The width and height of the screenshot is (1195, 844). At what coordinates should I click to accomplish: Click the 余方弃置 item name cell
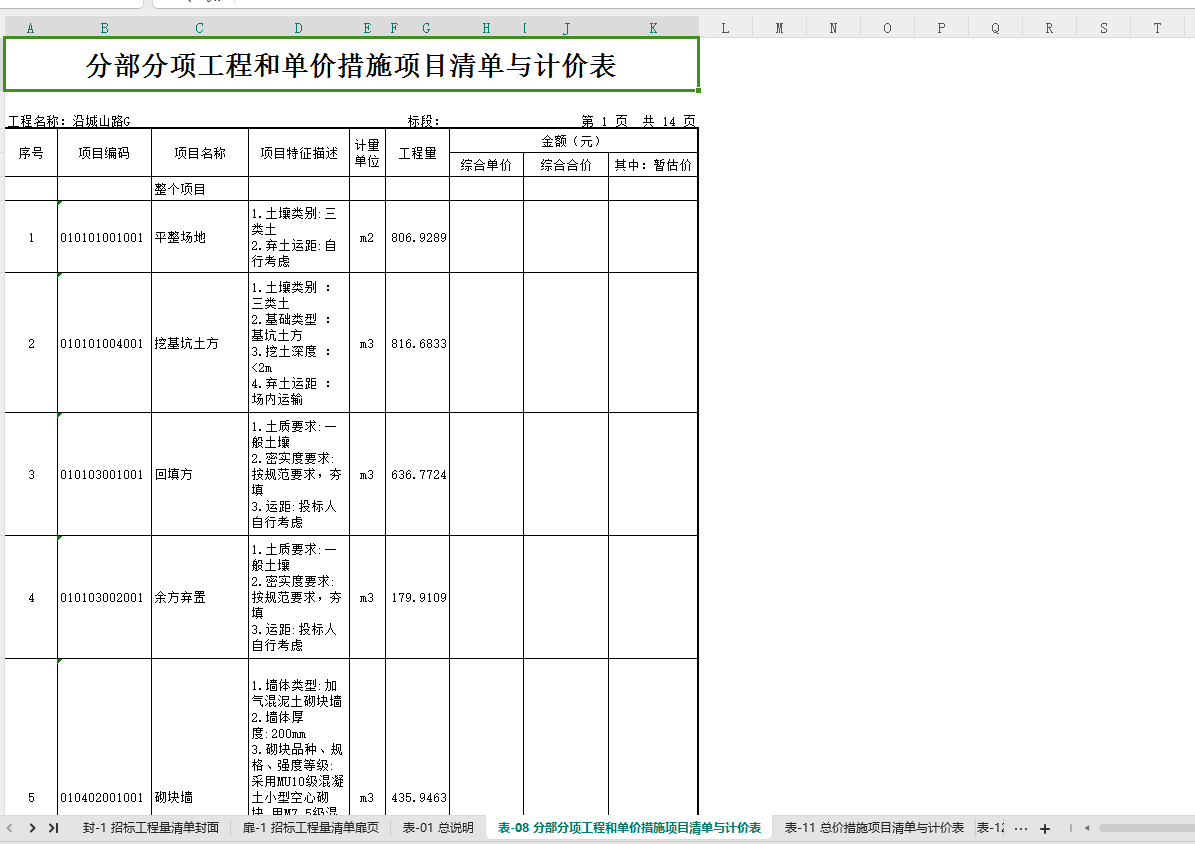pyautogui.click(x=200, y=597)
